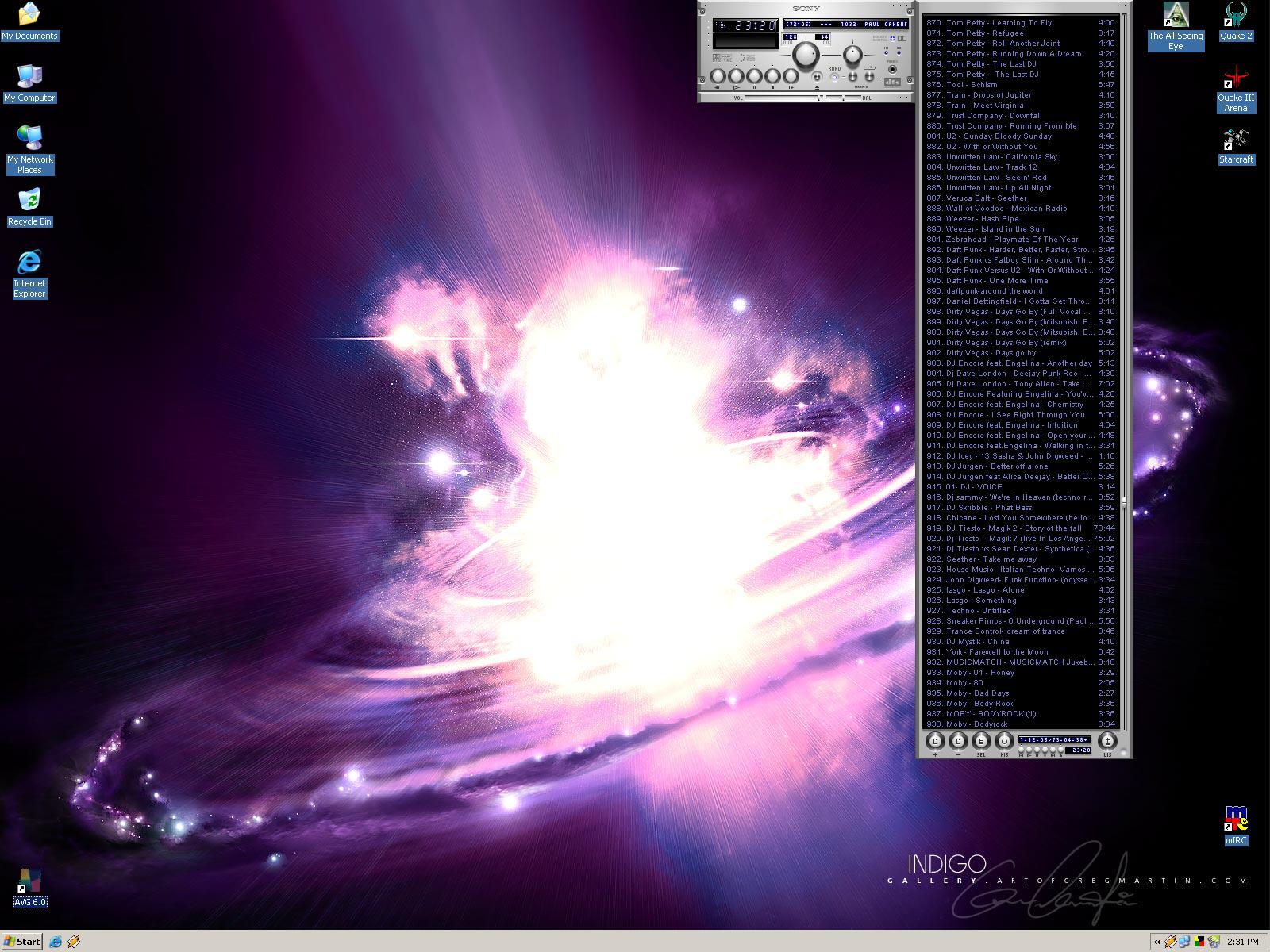Click the Winamp play button
This screenshot has height=952, width=1270.
point(737,76)
